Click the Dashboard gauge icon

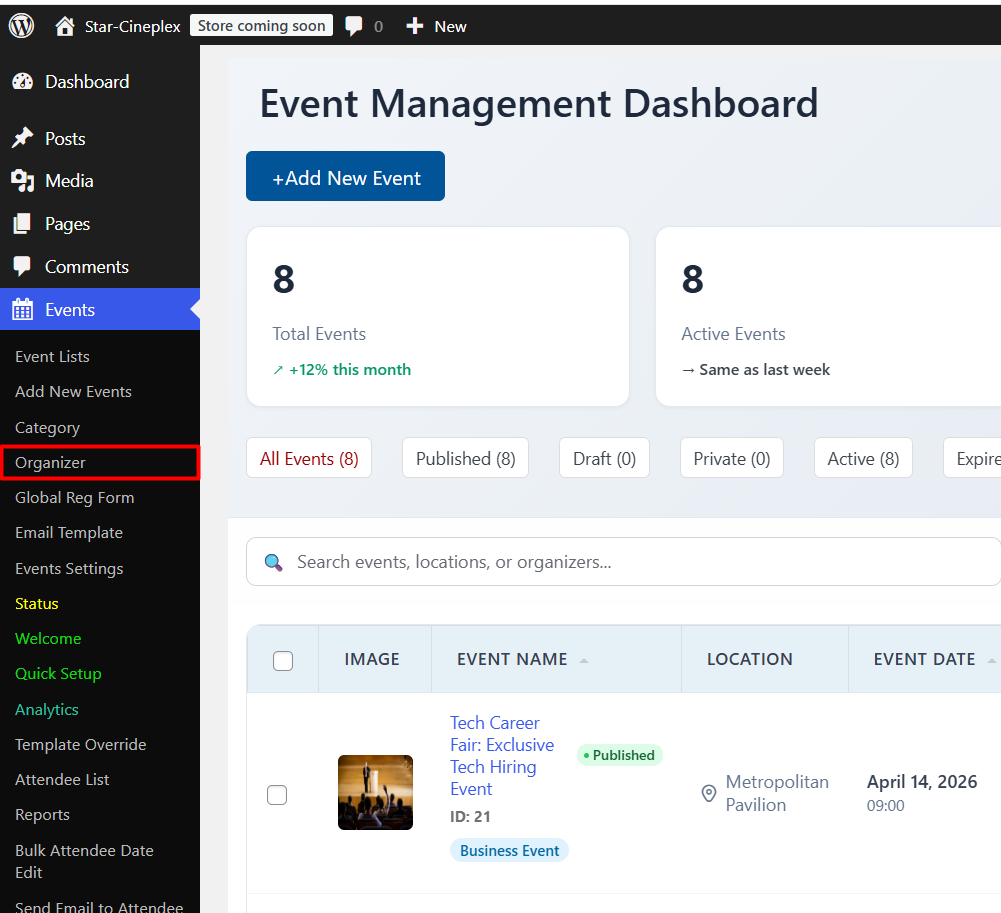click(22, 82)
